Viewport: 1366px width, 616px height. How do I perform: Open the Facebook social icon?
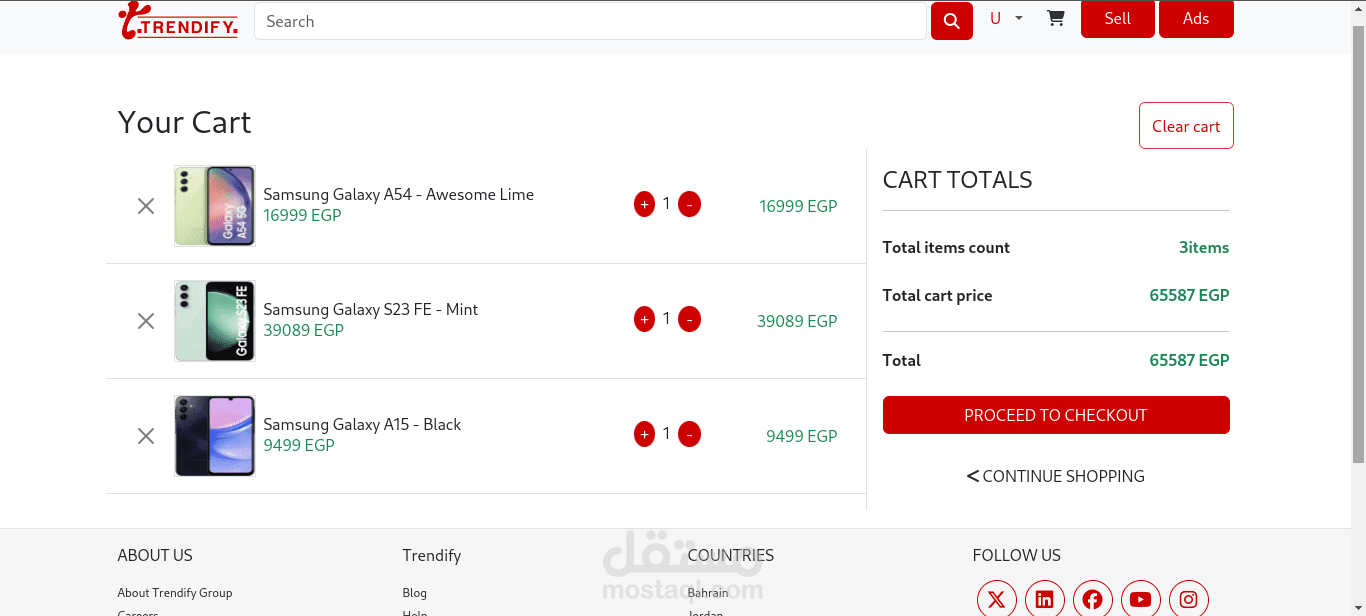[1093, 599]
